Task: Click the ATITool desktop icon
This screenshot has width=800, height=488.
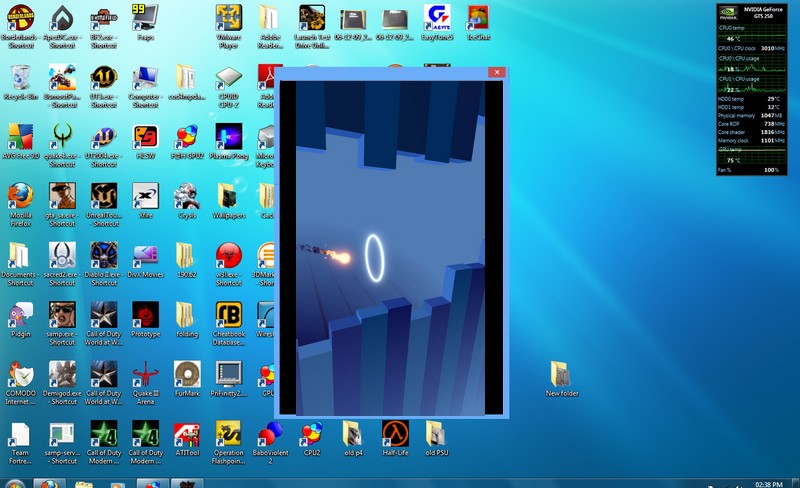Action: pos(187,434)
